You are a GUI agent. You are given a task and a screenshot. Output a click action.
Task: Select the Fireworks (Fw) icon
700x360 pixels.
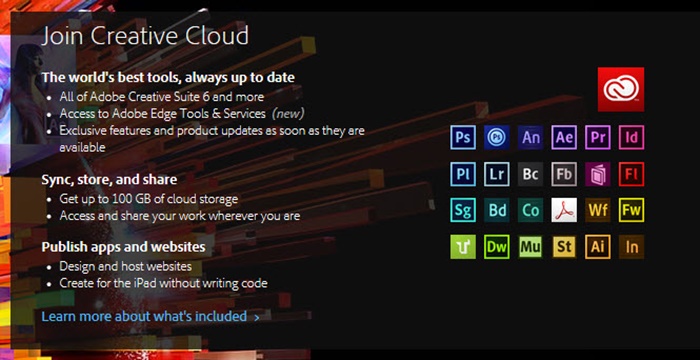point(632,210)
